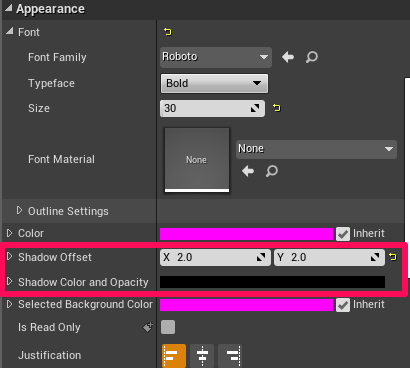Expand Outline Settings
This screenshot has height=368, width=410.
pos(19,210)
